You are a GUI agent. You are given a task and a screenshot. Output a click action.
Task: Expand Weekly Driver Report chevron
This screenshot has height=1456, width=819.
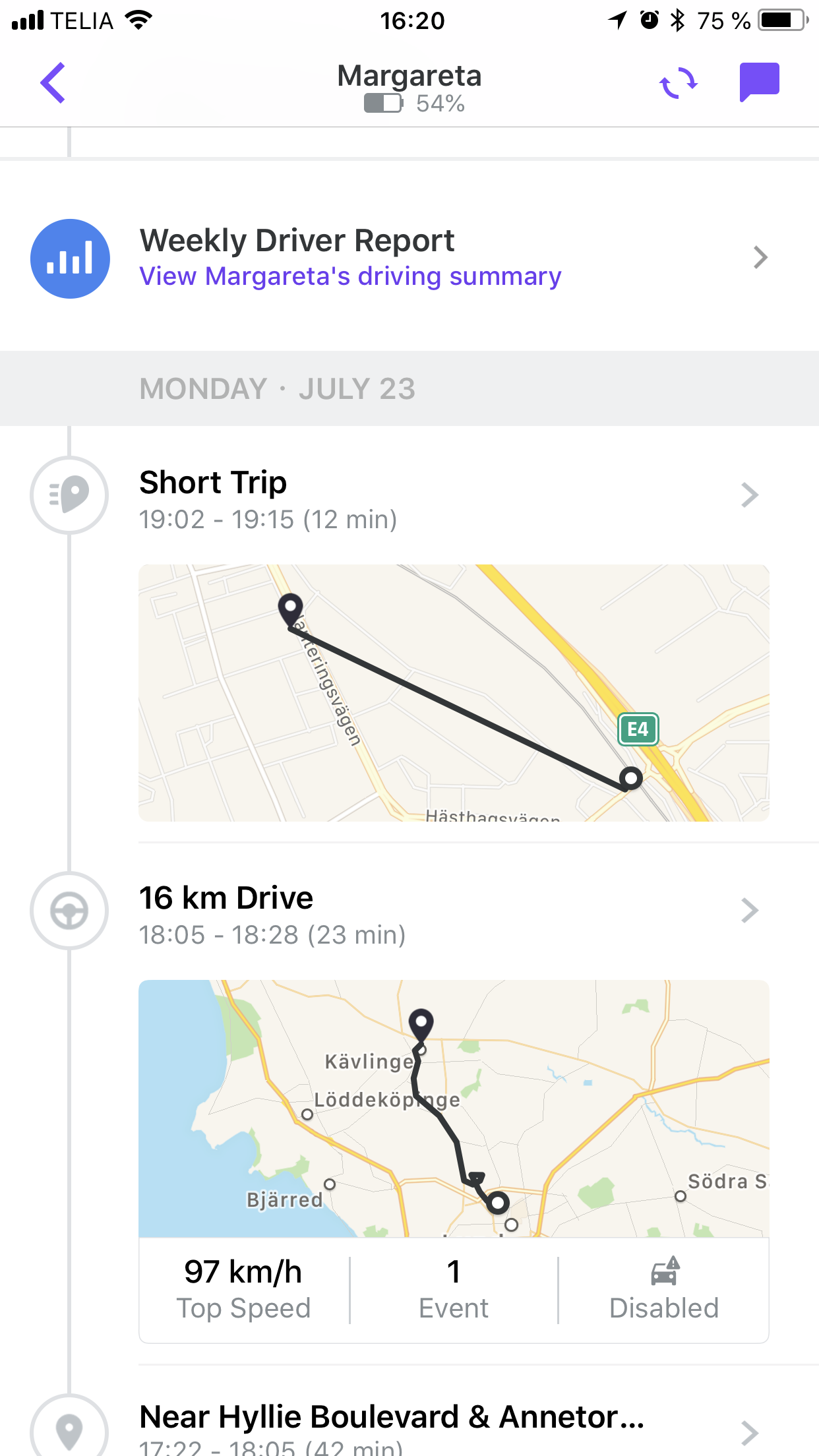760,258
